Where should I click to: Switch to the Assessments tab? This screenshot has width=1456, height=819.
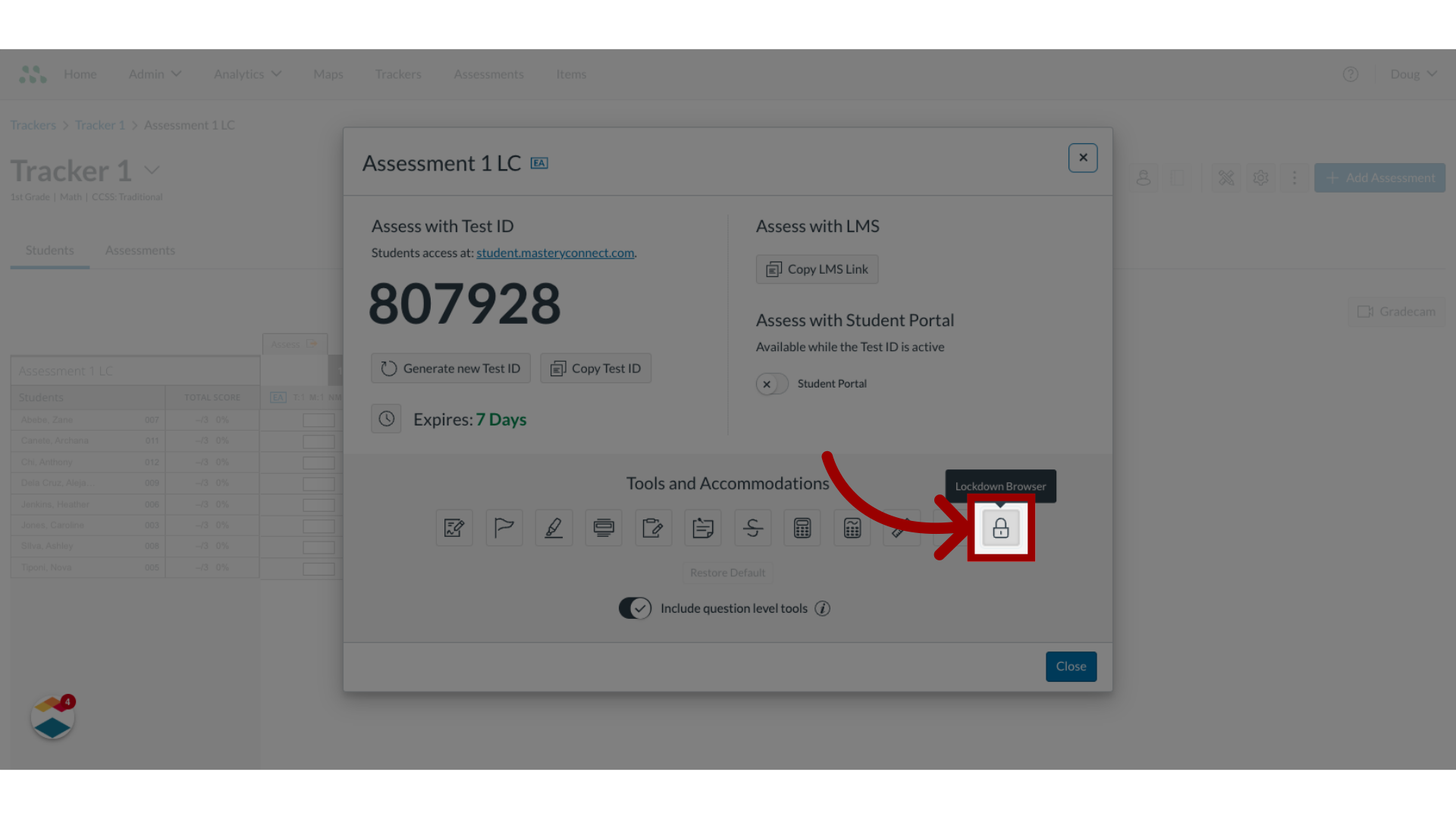pyautogui.click(x=140, y=249)
